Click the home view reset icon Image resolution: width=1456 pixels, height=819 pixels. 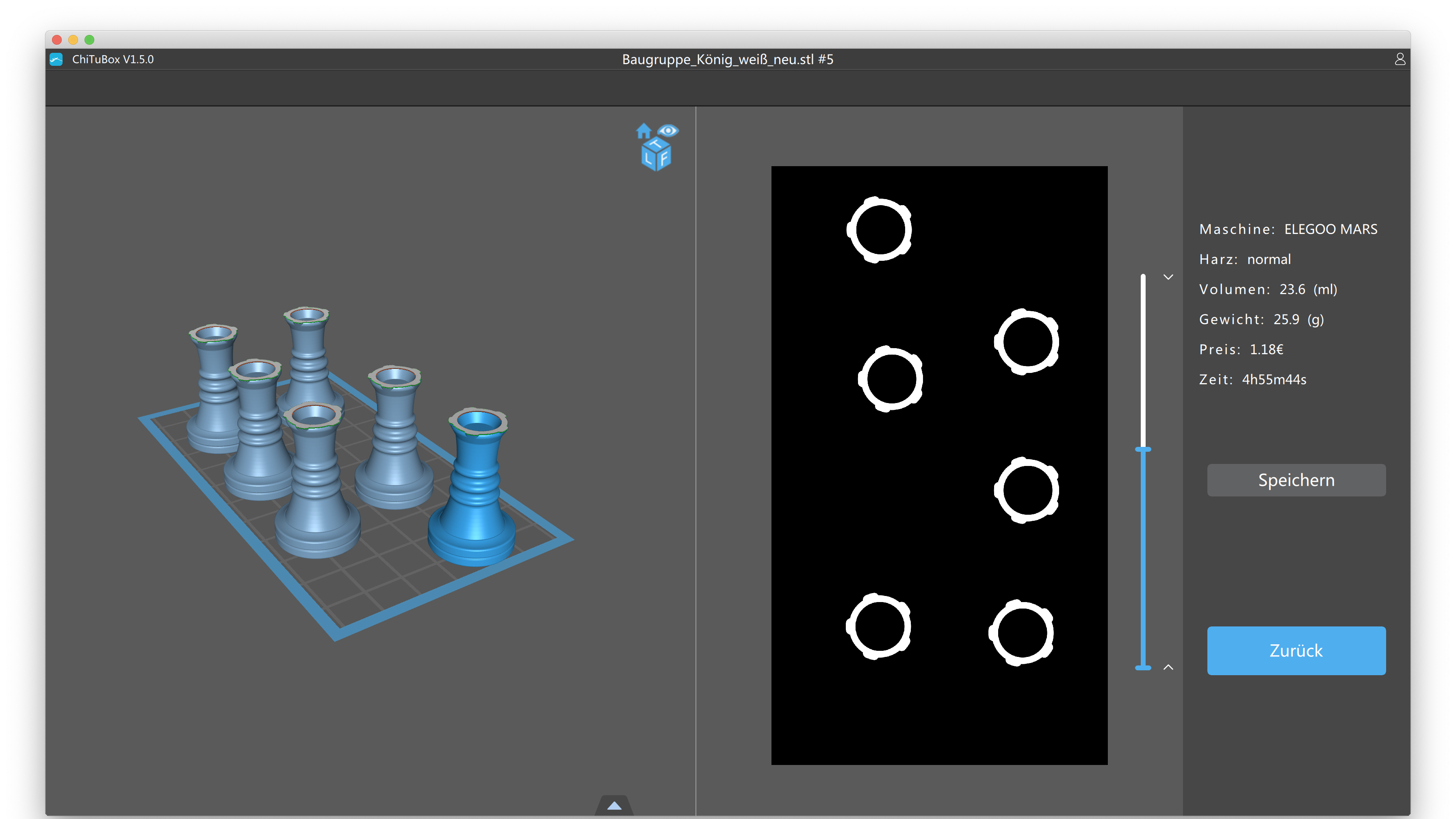[643, 131]
